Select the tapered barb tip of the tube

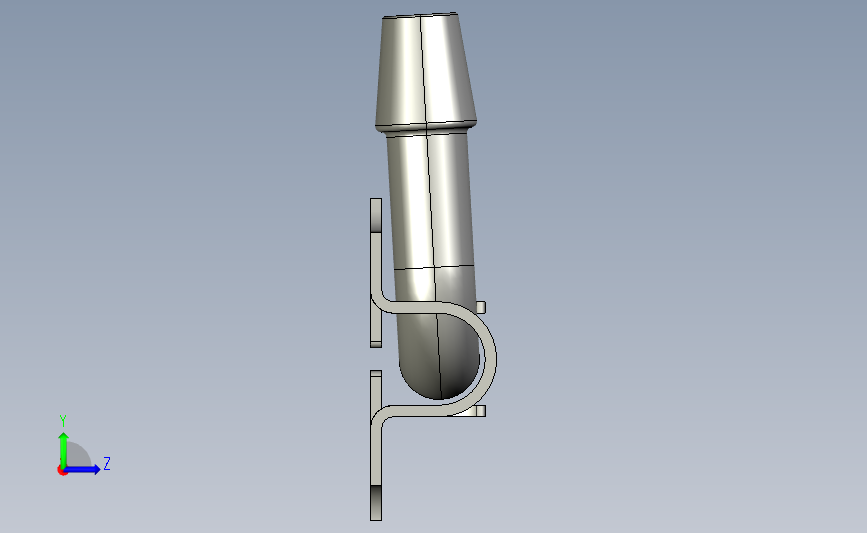(425, 69)
